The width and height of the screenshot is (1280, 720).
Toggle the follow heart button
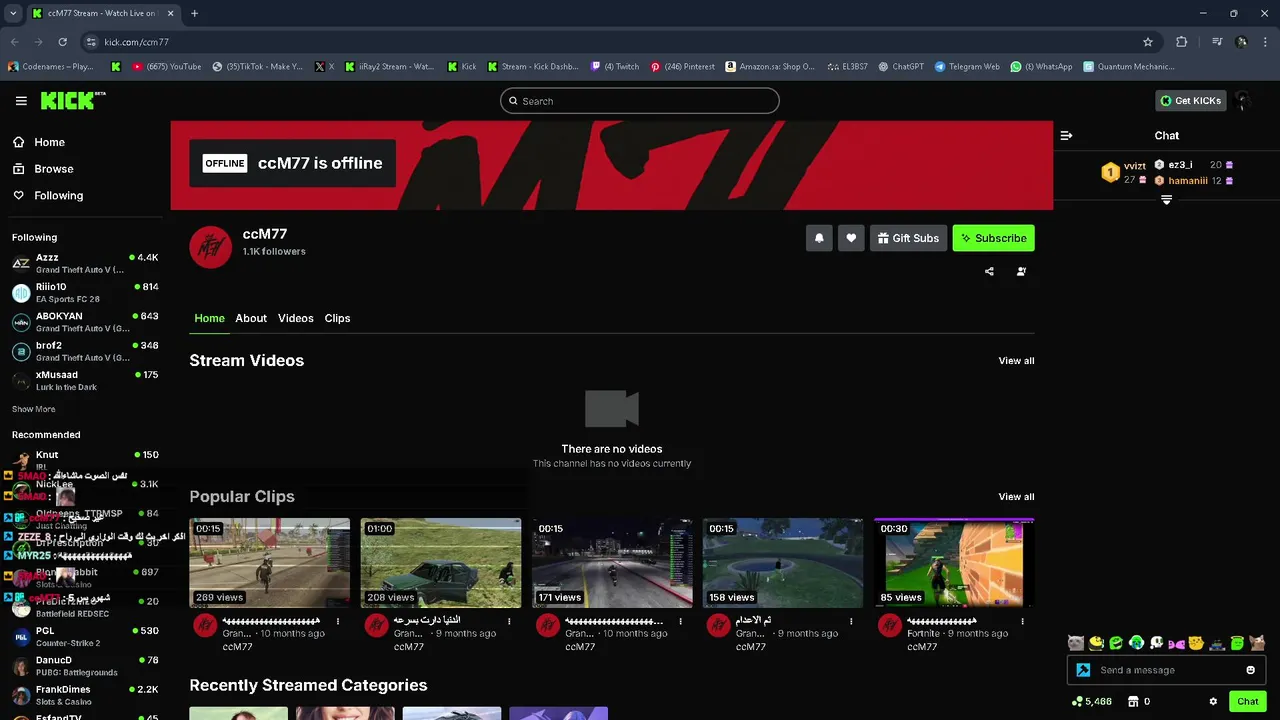[851, 238]
